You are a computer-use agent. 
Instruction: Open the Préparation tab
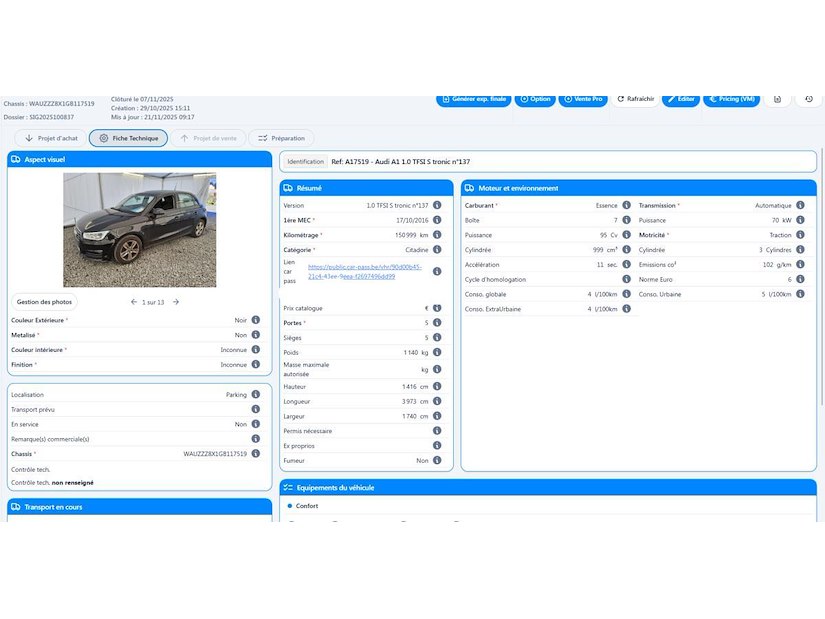(281, 138)
